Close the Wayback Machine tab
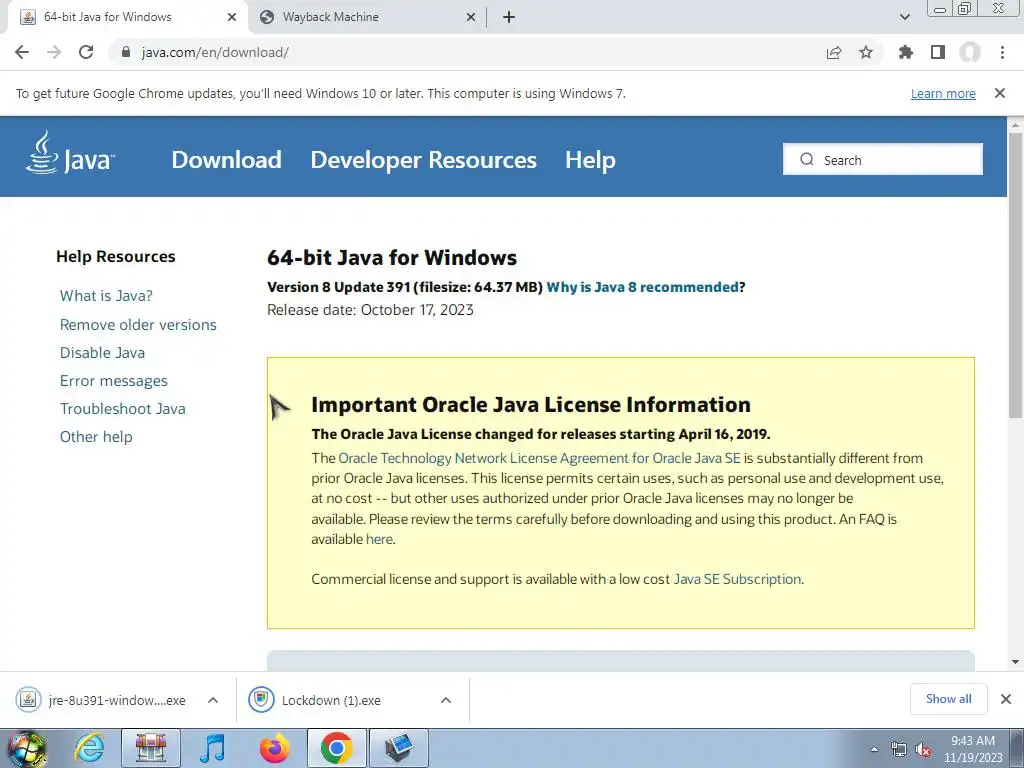Screen dimensions: 1024x768 tap(471, 18)
